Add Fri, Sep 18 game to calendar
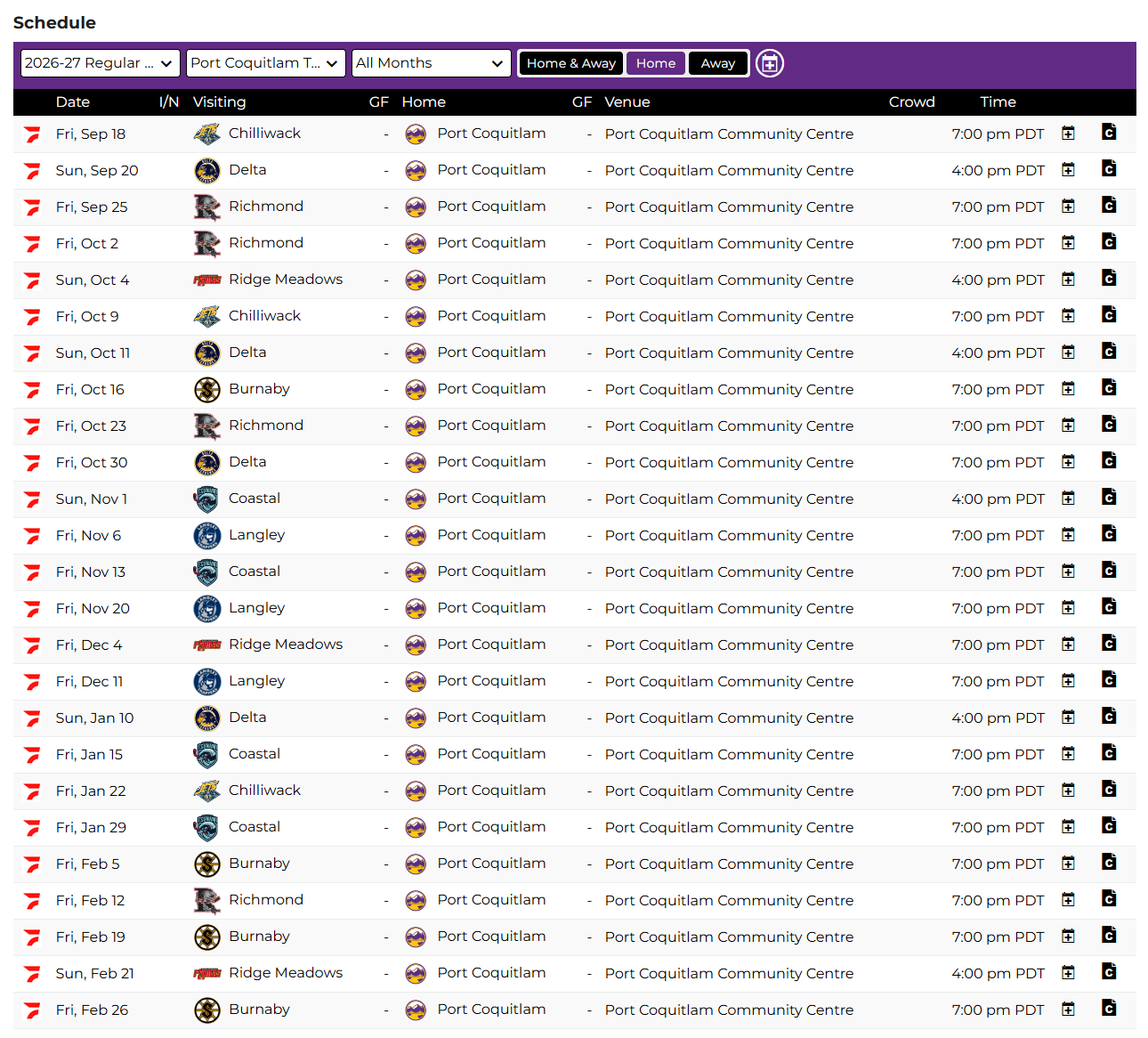The width and height of the screenshot is (1148, 1038). click(x=1068, y=134)
